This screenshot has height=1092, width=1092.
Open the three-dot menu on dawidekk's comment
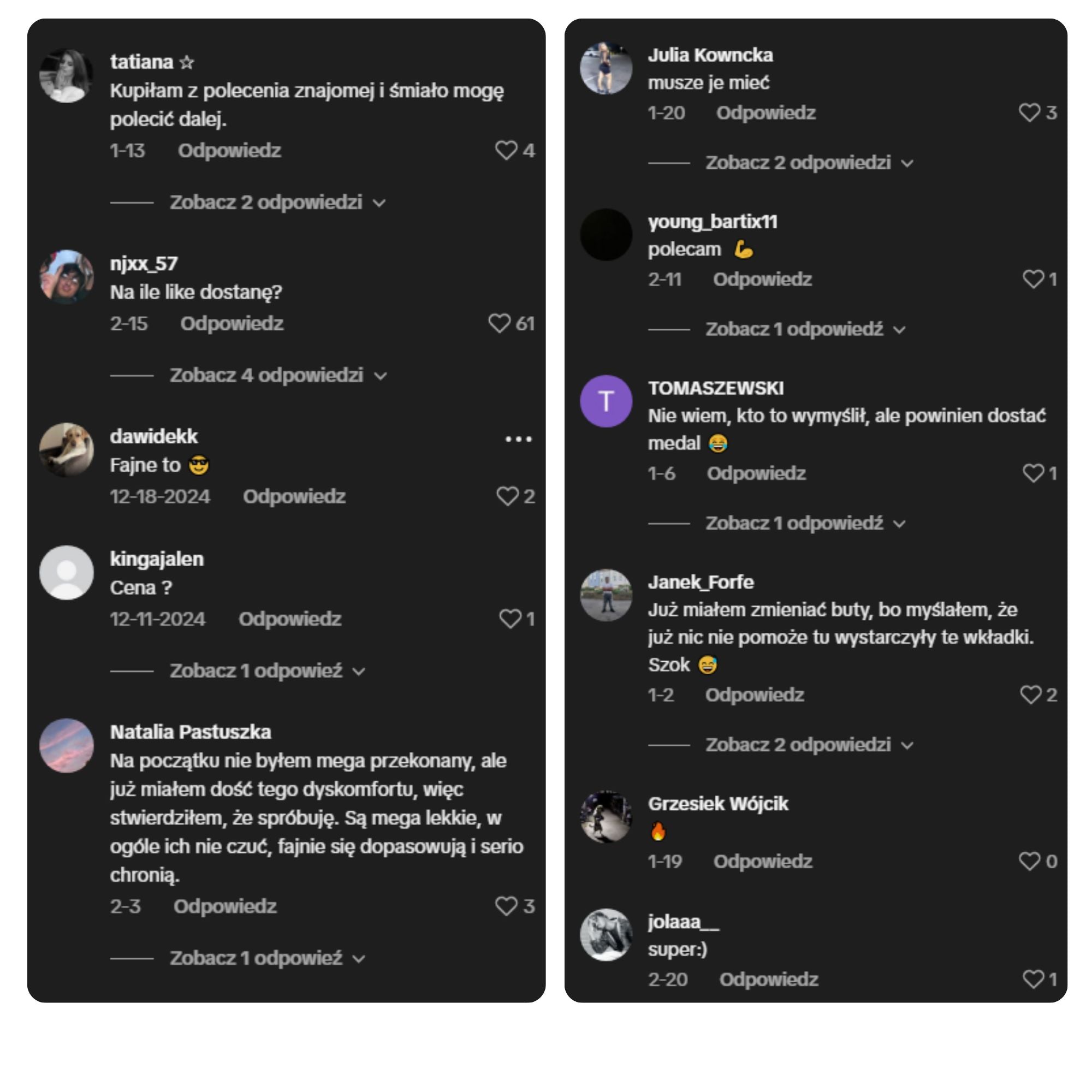518,439
